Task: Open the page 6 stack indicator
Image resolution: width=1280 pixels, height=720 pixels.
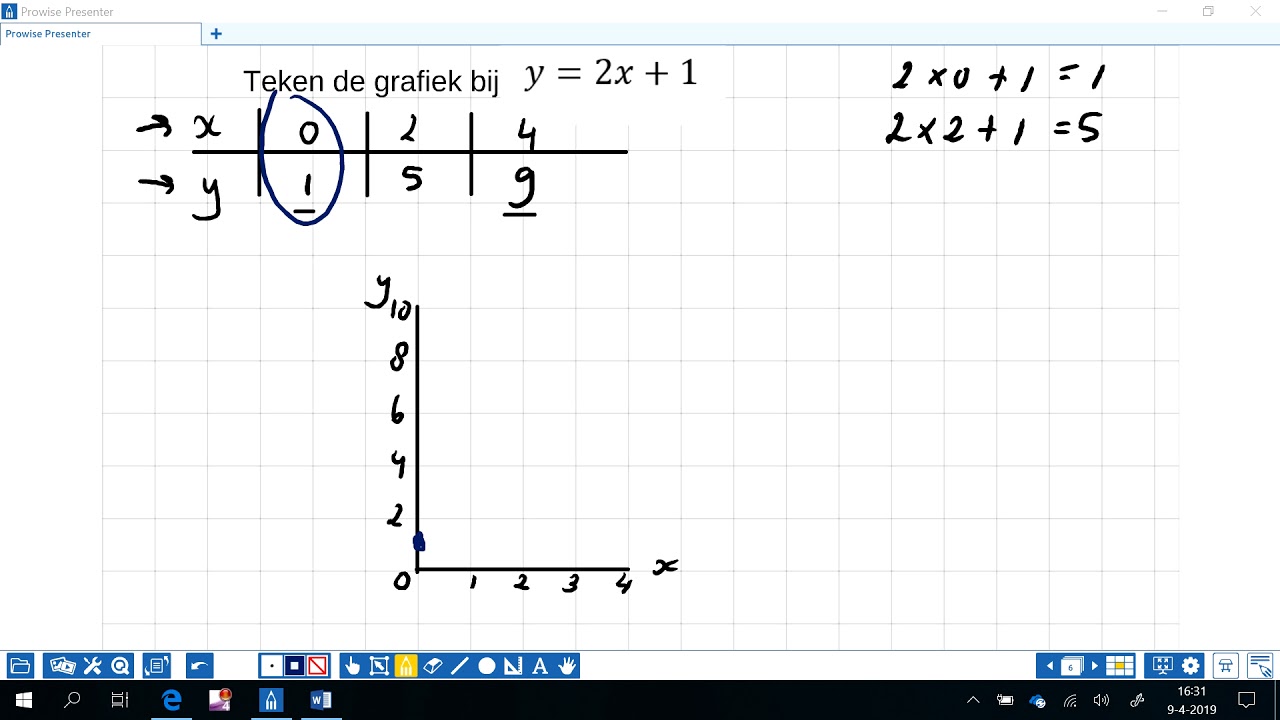Action: pyautogui.click(x=1072, y=666)
